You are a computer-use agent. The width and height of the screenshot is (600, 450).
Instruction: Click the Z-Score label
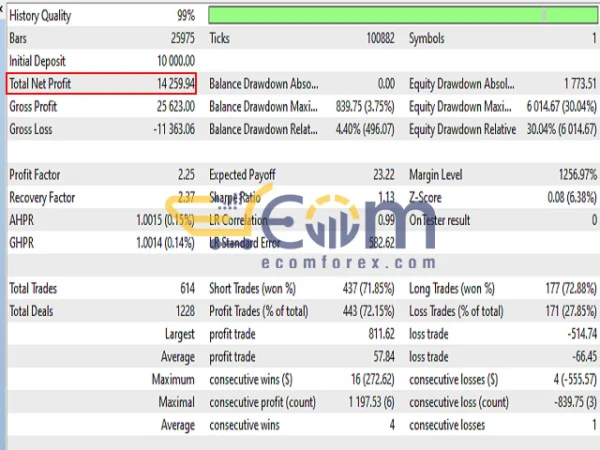(430, 198)
